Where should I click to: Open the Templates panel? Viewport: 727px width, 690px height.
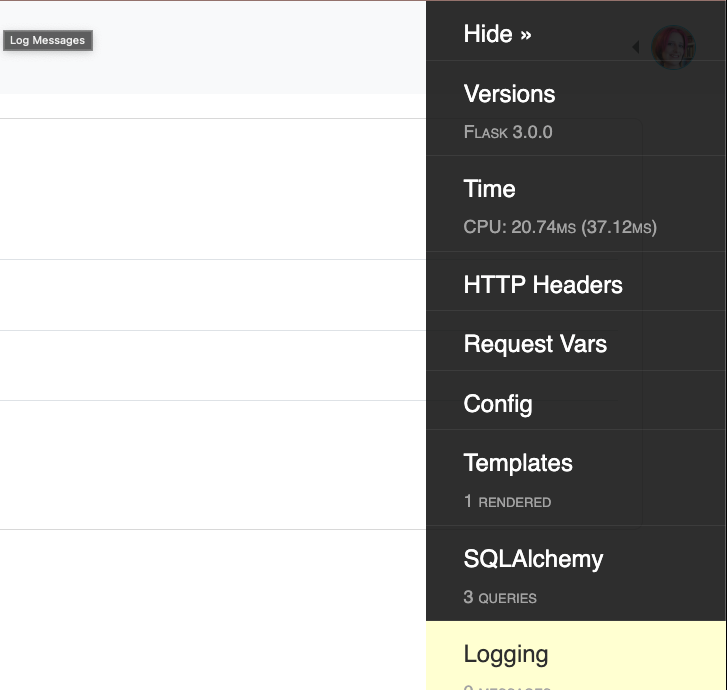pos(518,463)
